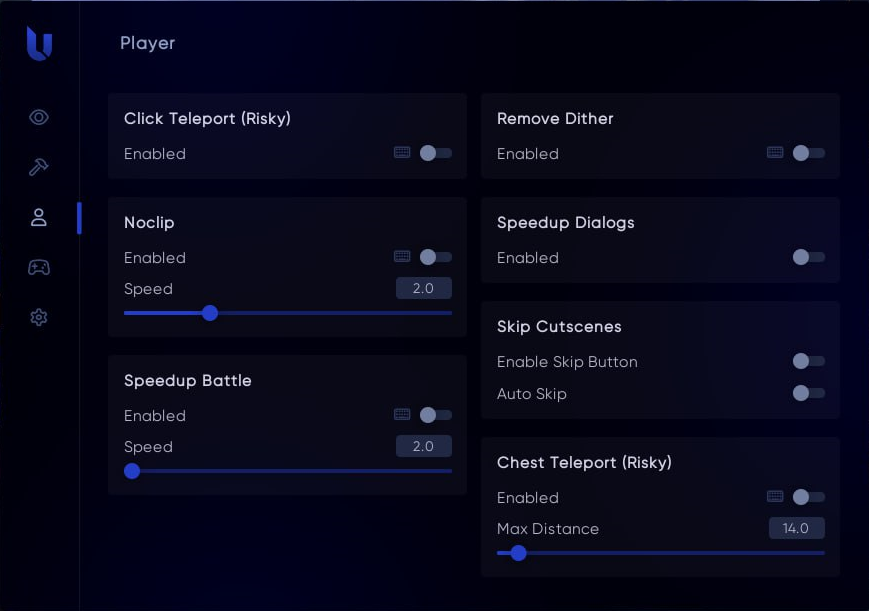This screenshot has height=611, width=869.
Task: Click the Speedup Battle hotkey keyboard icon
Action: tap(402, 415)
